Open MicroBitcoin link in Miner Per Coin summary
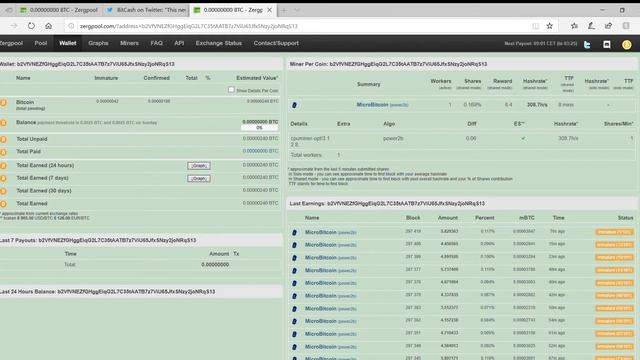 [372, 105]
